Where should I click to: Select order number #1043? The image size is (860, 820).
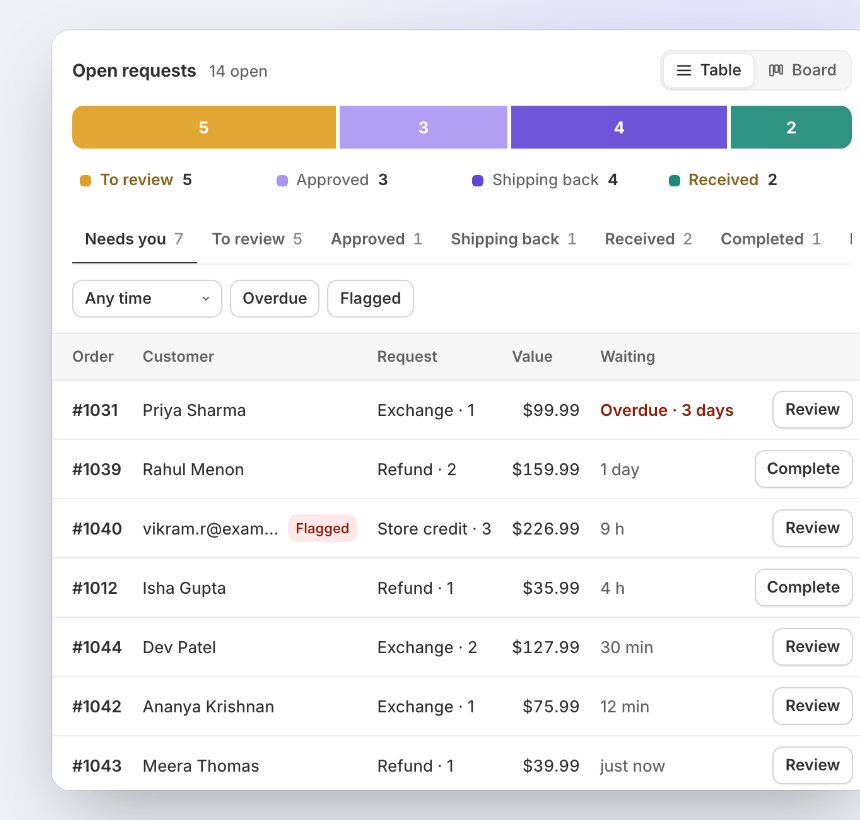(97, 766)
